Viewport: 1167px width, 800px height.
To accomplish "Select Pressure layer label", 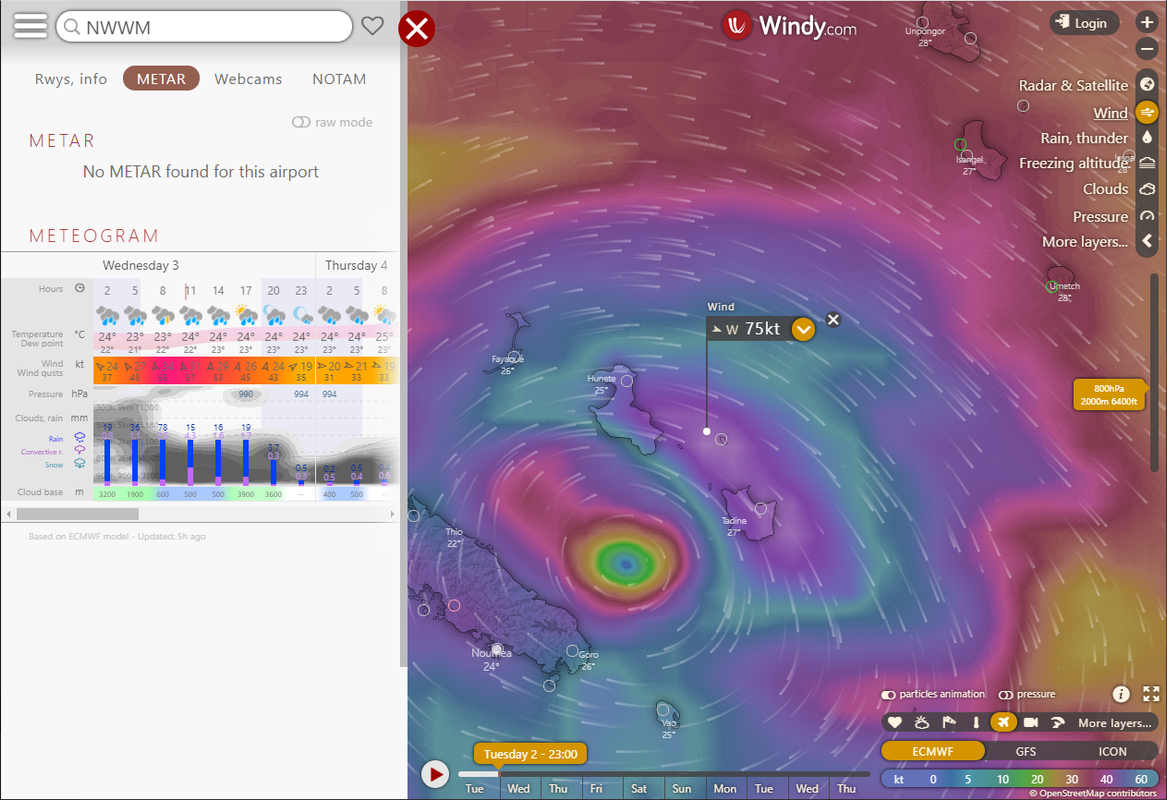I will click(x=1100, y=217).
